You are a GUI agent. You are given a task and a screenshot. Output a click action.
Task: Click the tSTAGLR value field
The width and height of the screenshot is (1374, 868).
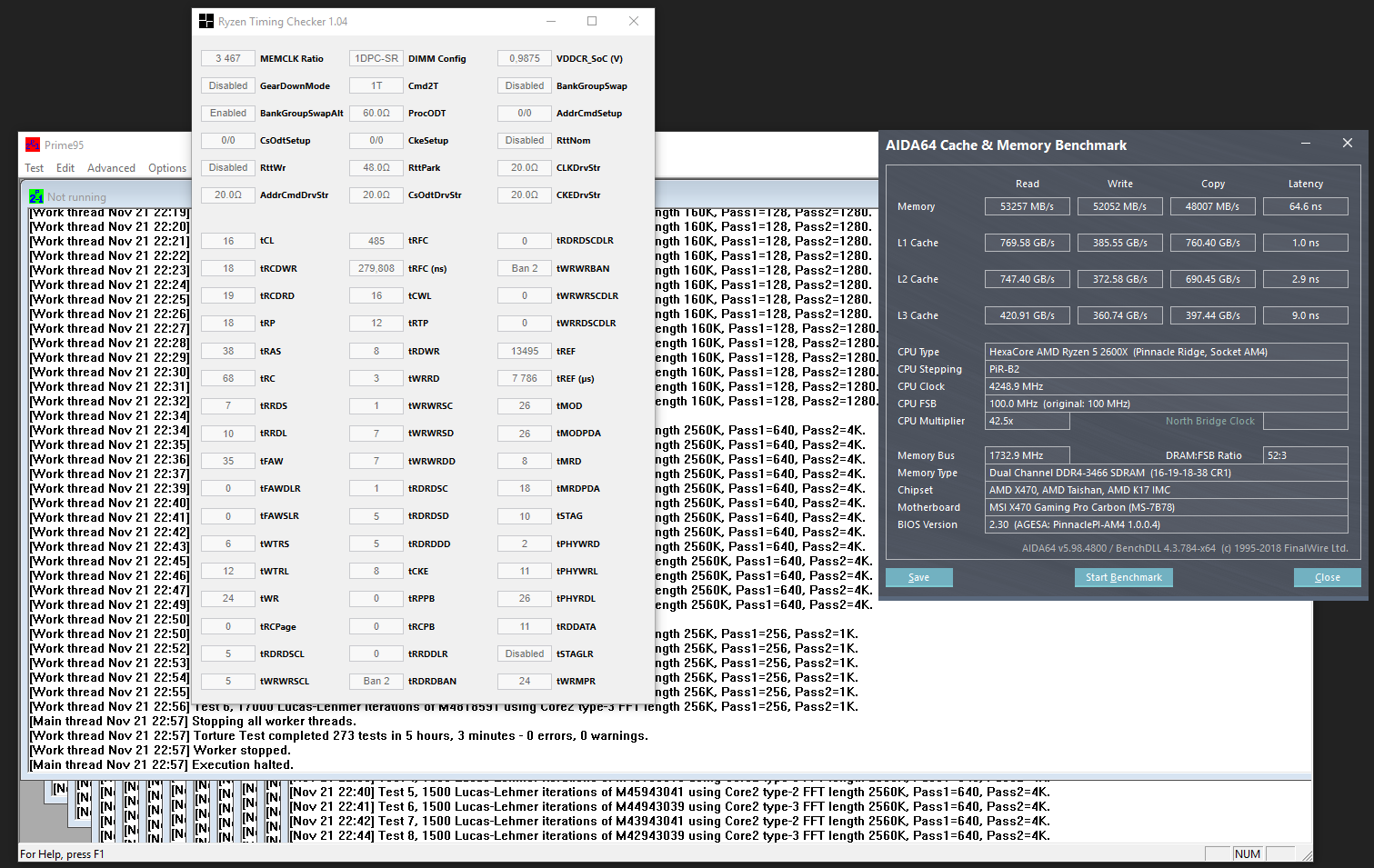[x=525, y=653]
